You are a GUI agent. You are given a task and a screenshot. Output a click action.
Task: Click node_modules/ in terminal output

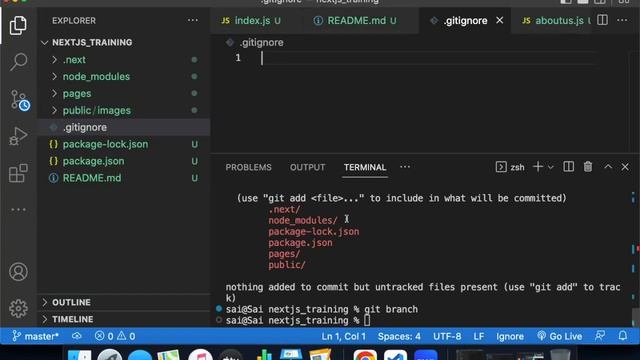(x=303, y=220)
